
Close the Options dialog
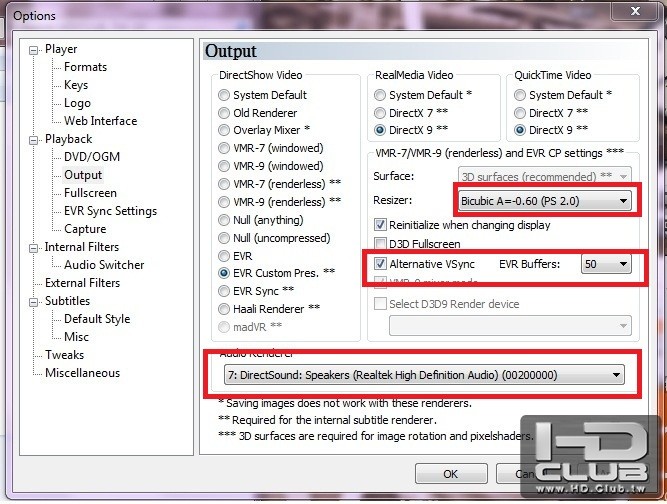(x=635, y=11)
